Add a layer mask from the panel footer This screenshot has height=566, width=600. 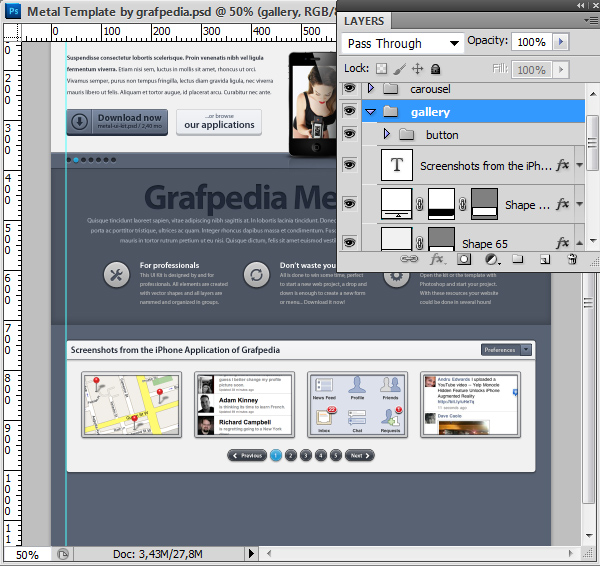tap(463, 258)
